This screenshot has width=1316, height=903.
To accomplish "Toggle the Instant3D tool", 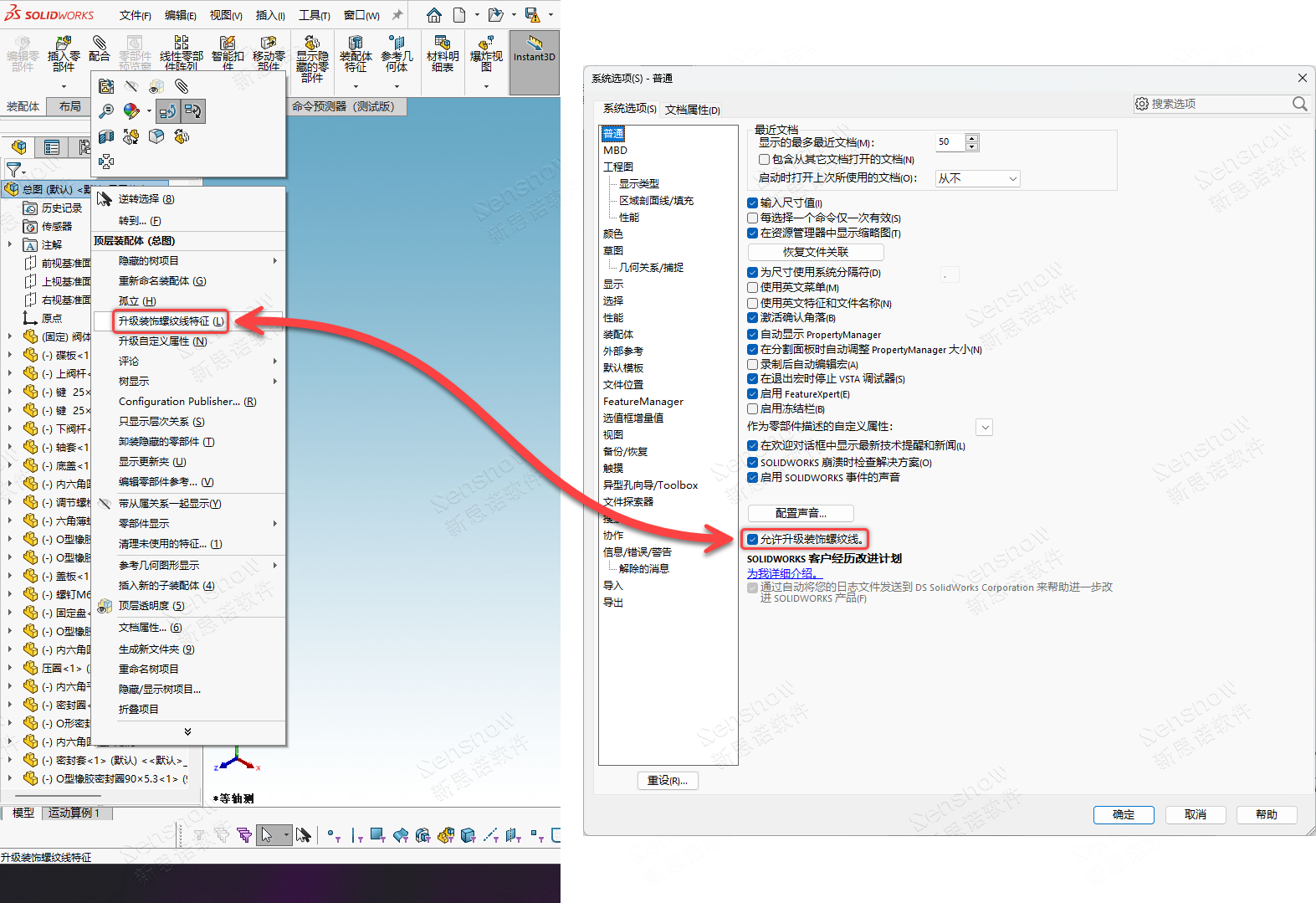I will point(534,50).
